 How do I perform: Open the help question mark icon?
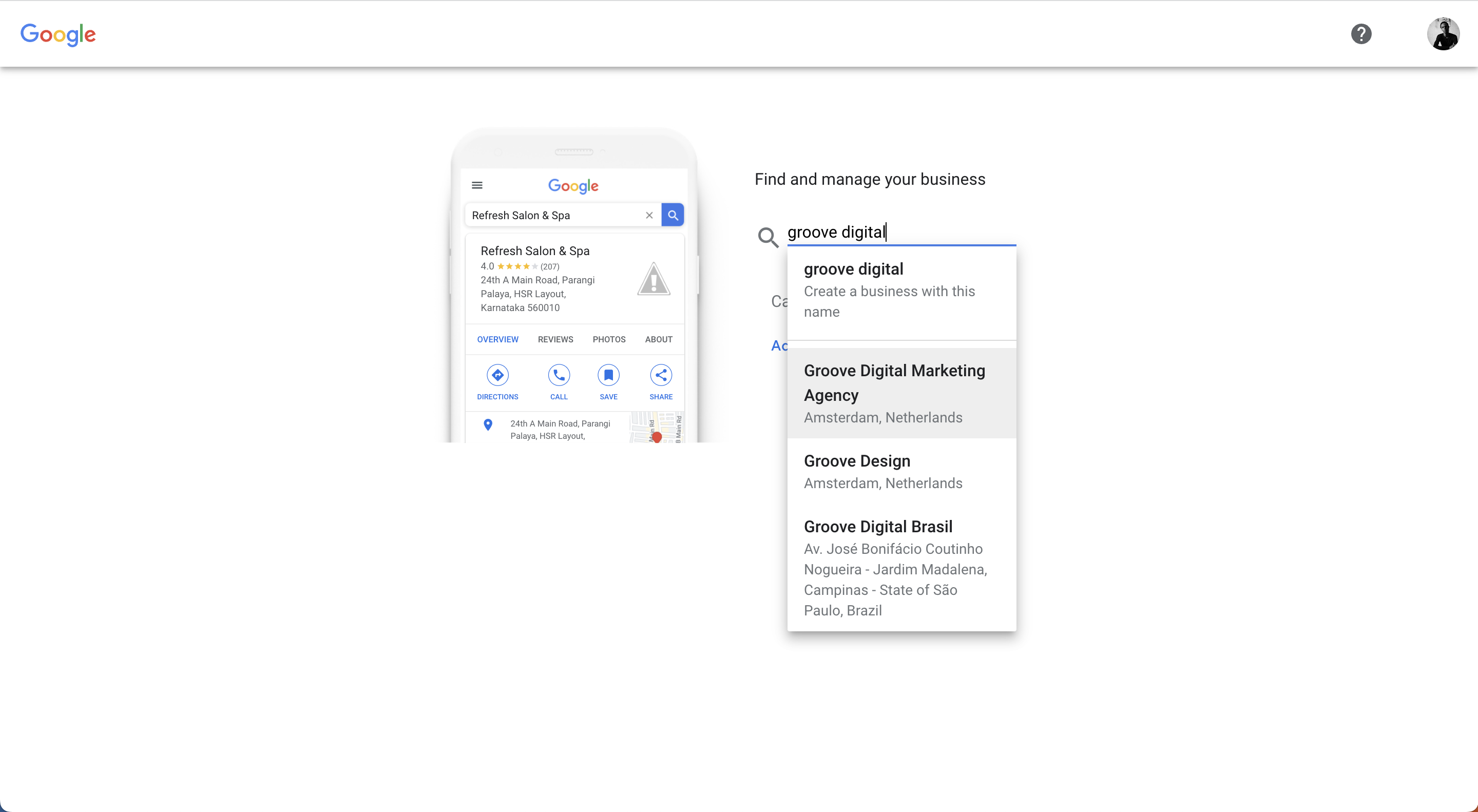pyautogui.click(x=1361, y=34)
